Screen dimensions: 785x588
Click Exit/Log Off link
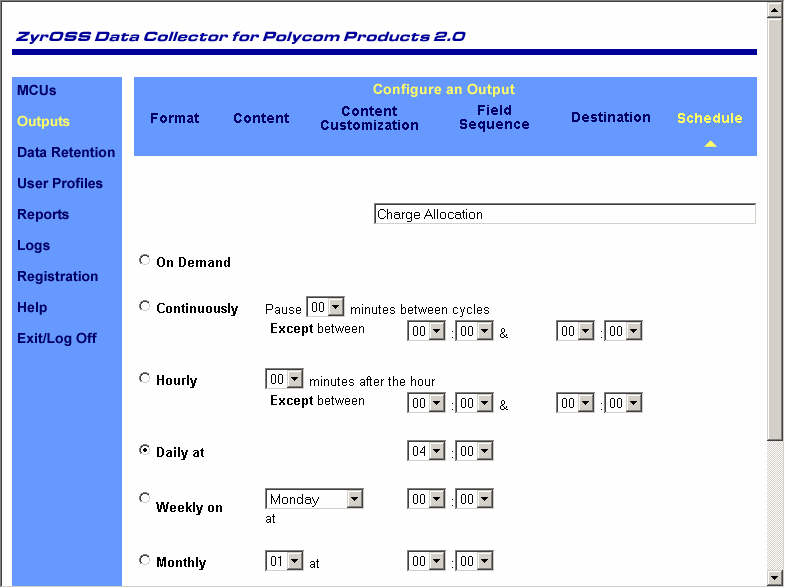point(57,339)
